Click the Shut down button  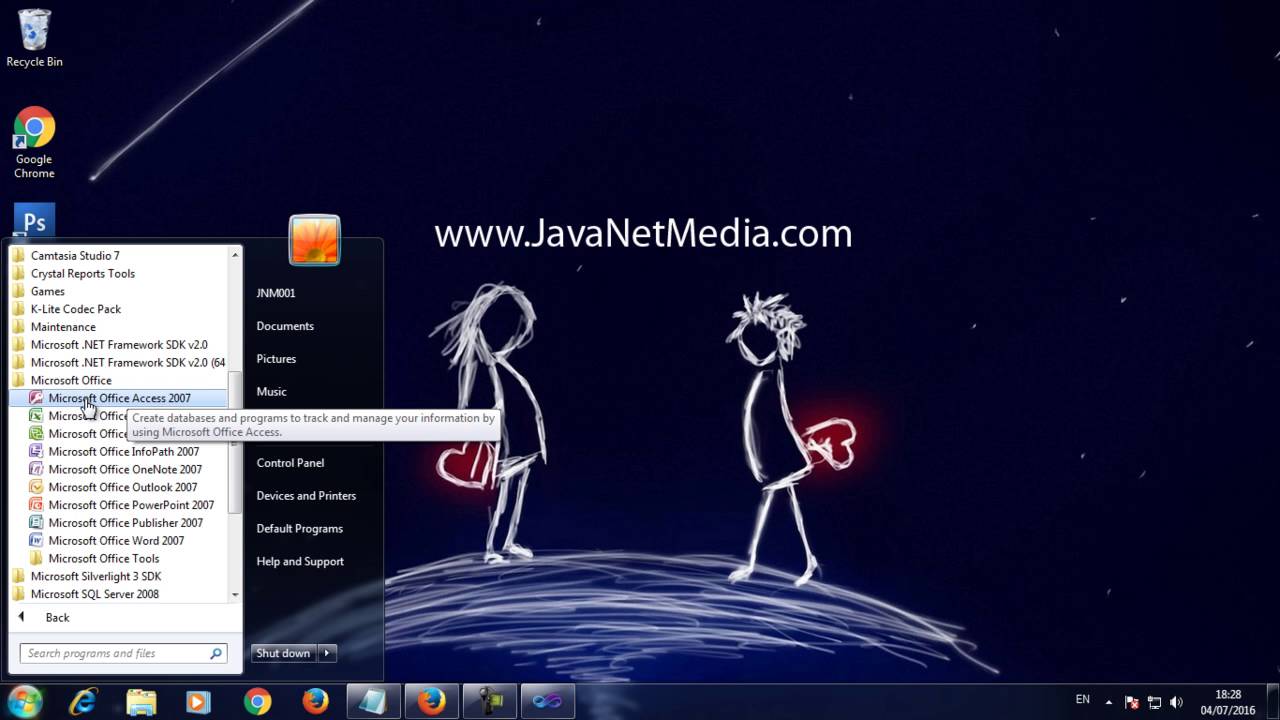click(284, 653)
